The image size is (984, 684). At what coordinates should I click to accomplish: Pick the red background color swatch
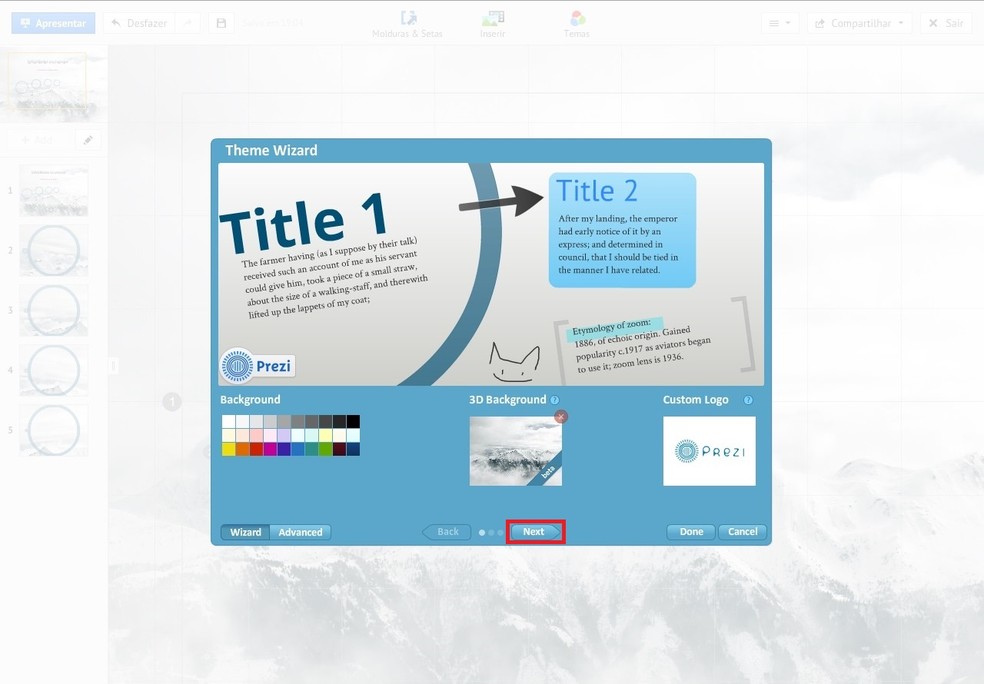coord(256,449)
